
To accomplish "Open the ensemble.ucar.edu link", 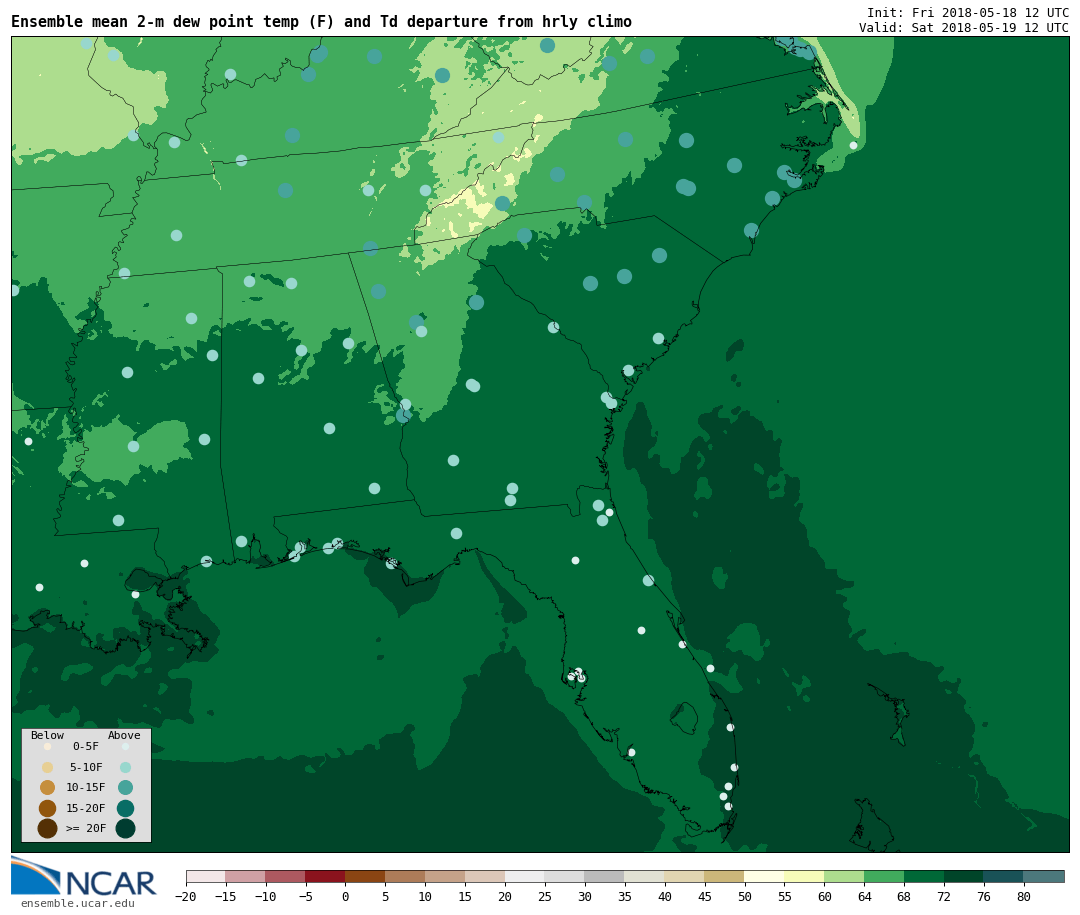I will tap(77, 903).
